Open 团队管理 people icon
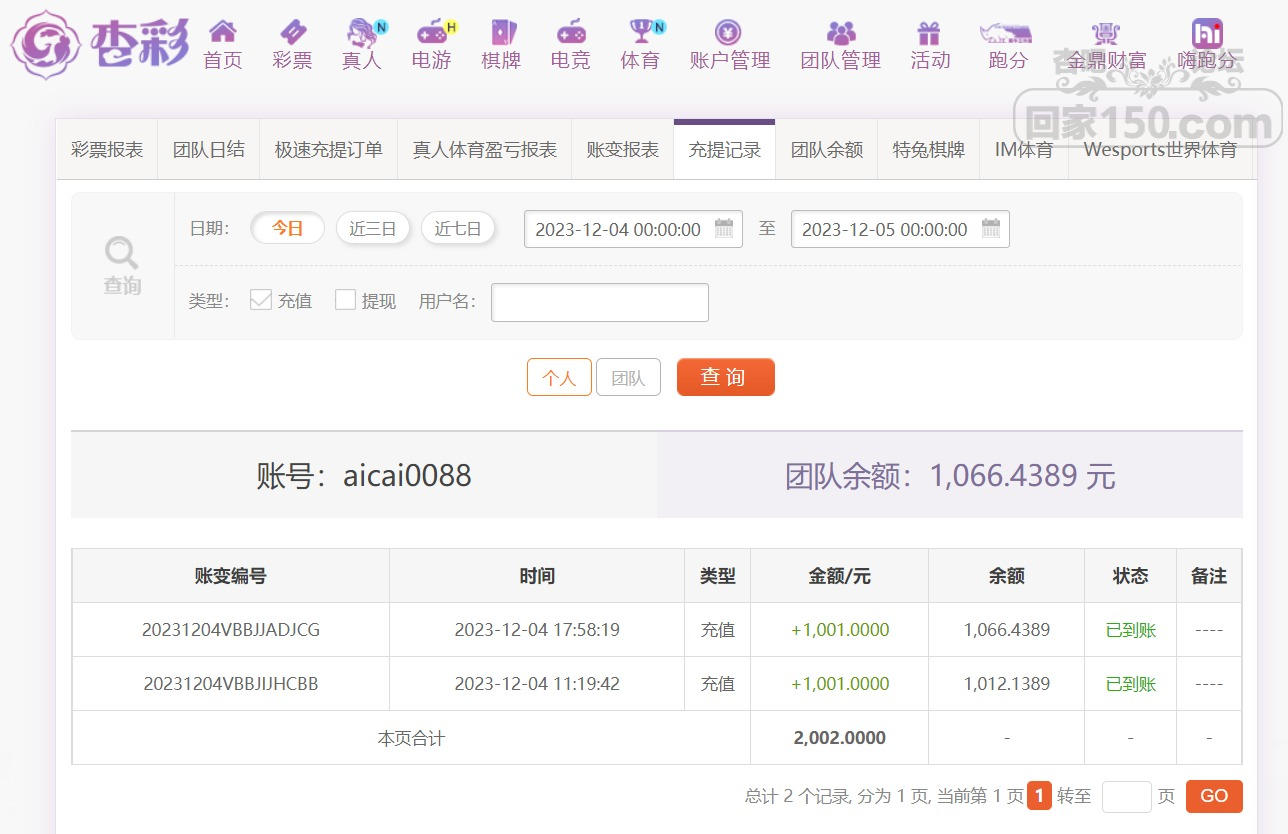 pos(840,33)
